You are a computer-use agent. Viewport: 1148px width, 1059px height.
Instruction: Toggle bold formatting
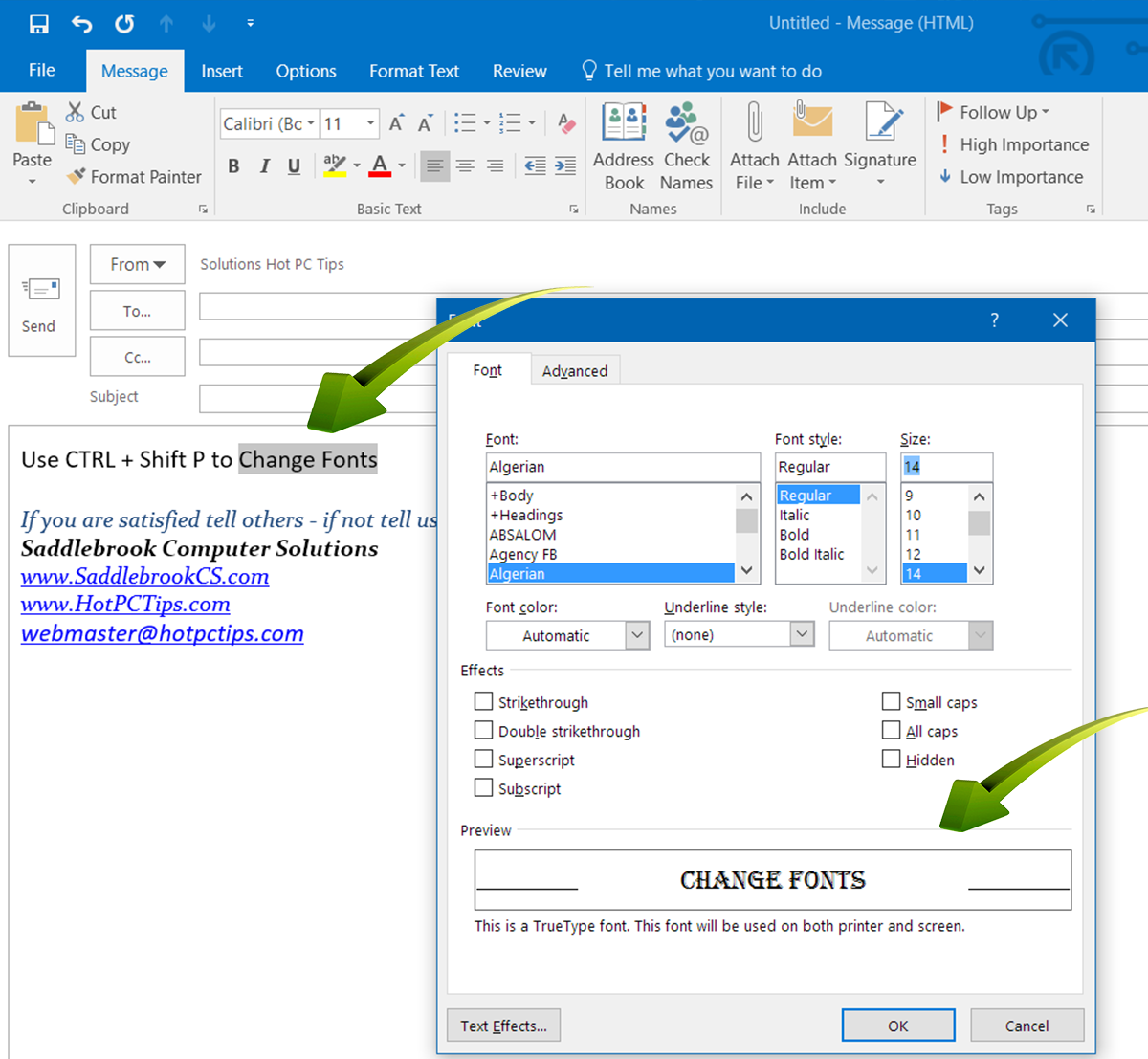(233, 166)
